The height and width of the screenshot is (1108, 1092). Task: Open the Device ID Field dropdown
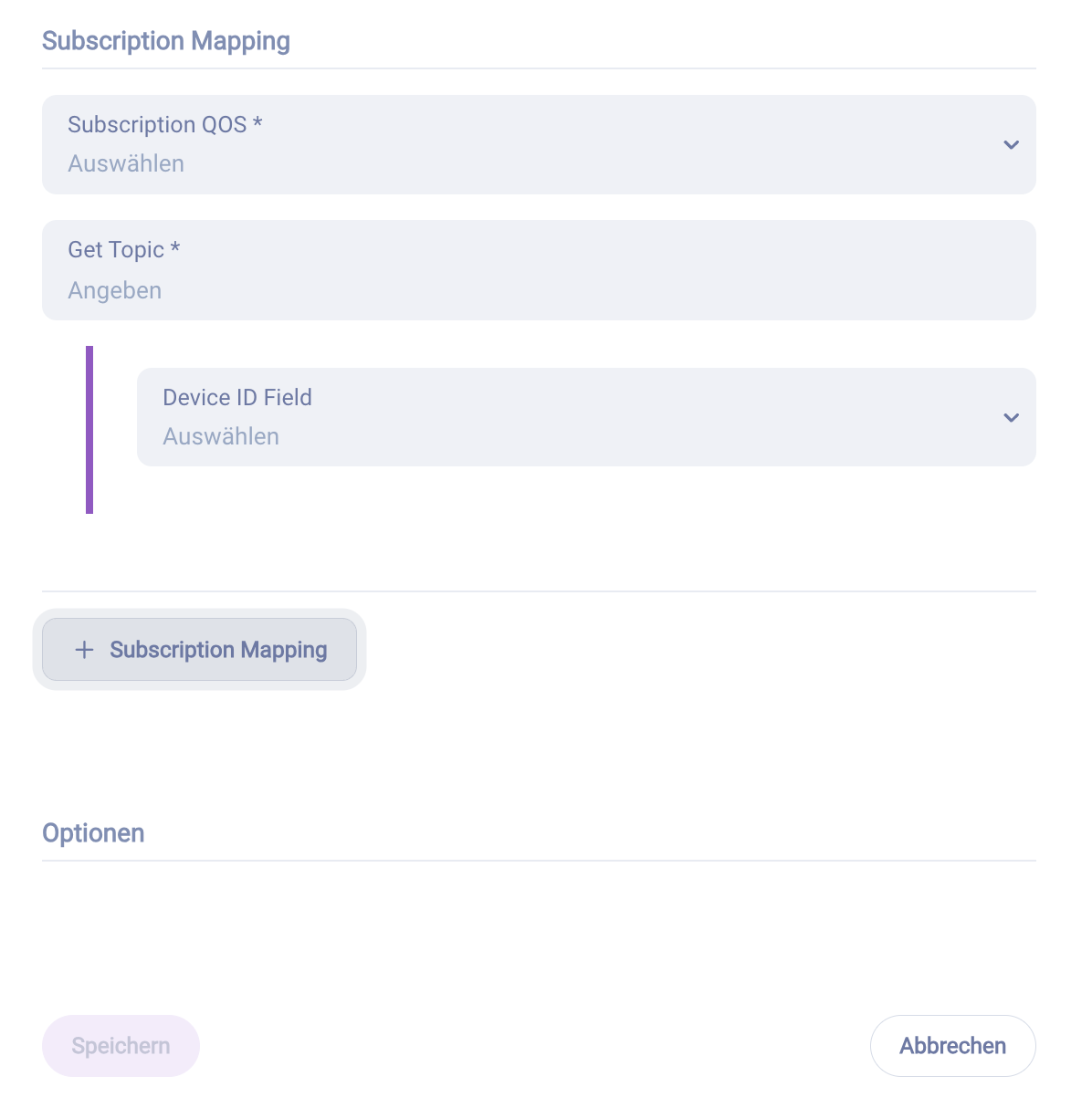[x=586, y=417]
